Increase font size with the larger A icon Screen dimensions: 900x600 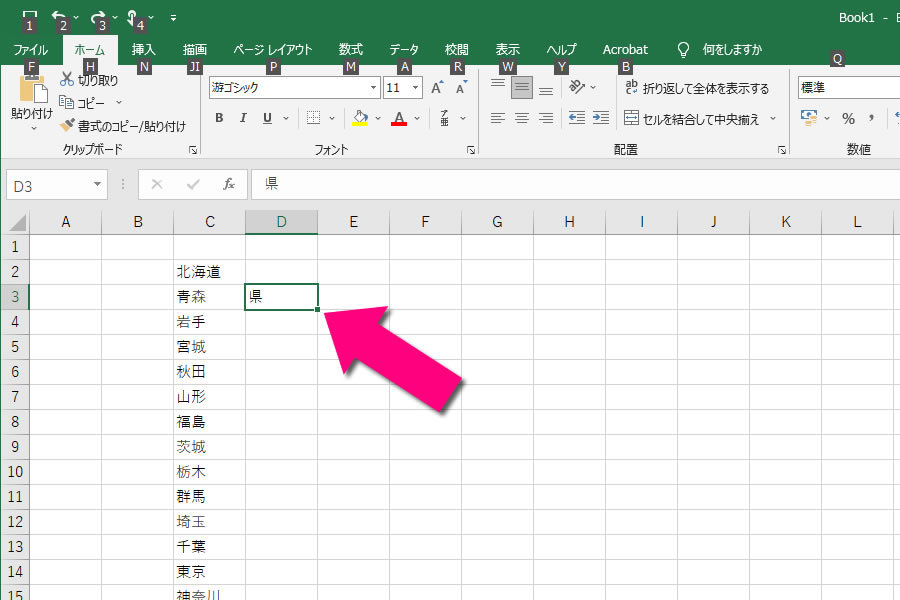coord(437,88)
